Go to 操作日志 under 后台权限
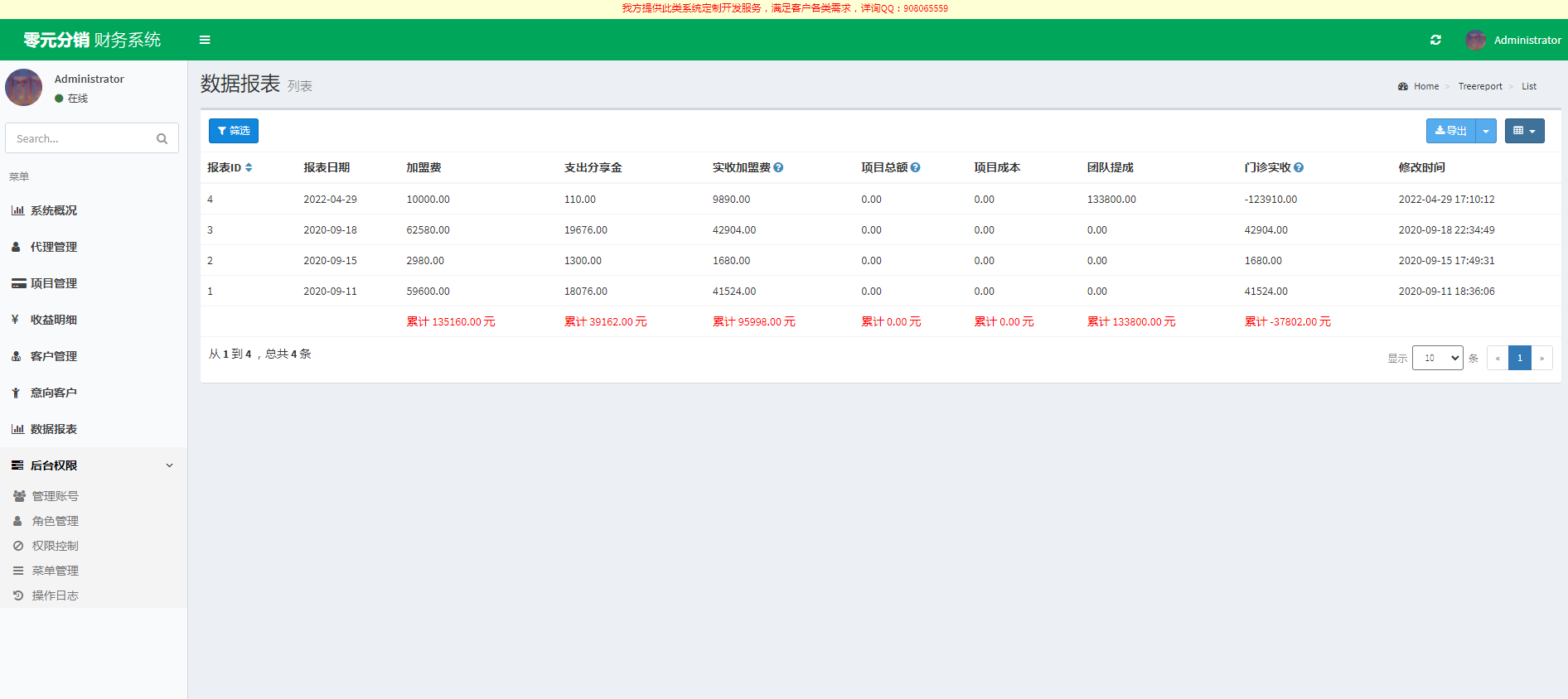The image size is (1568, 699). pyautogui.click(x=55, y=595)
